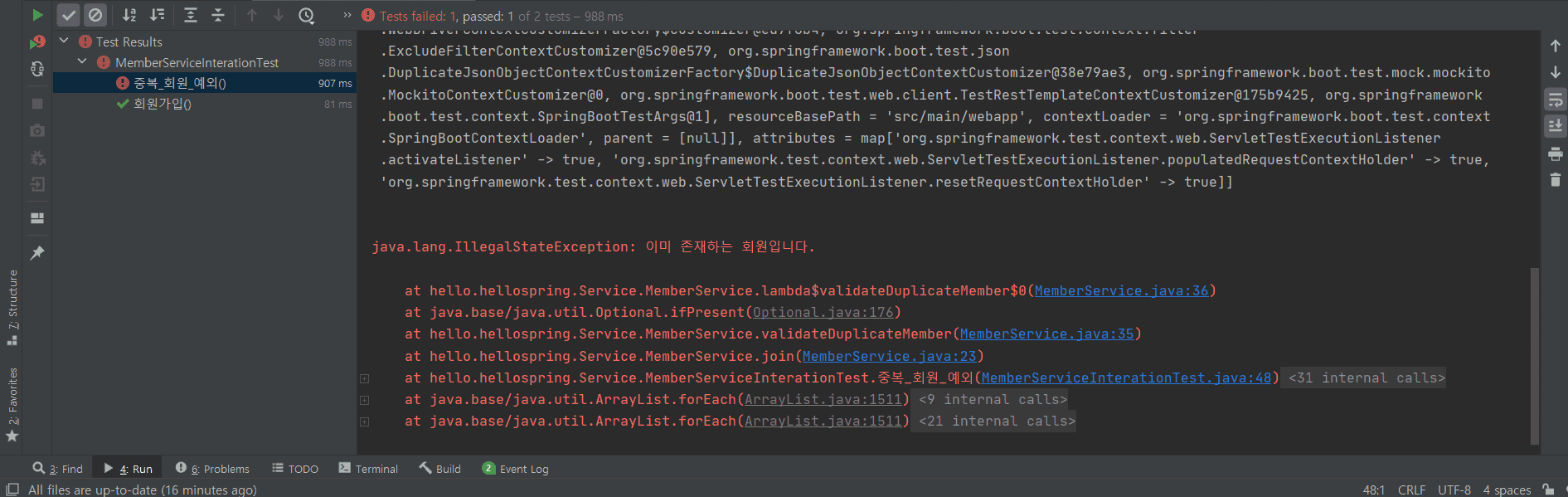Image resolution: width=1568 pixels, height=497 pixels.
Task: Clear console output with trash icon
Action: click(1555, 179)
